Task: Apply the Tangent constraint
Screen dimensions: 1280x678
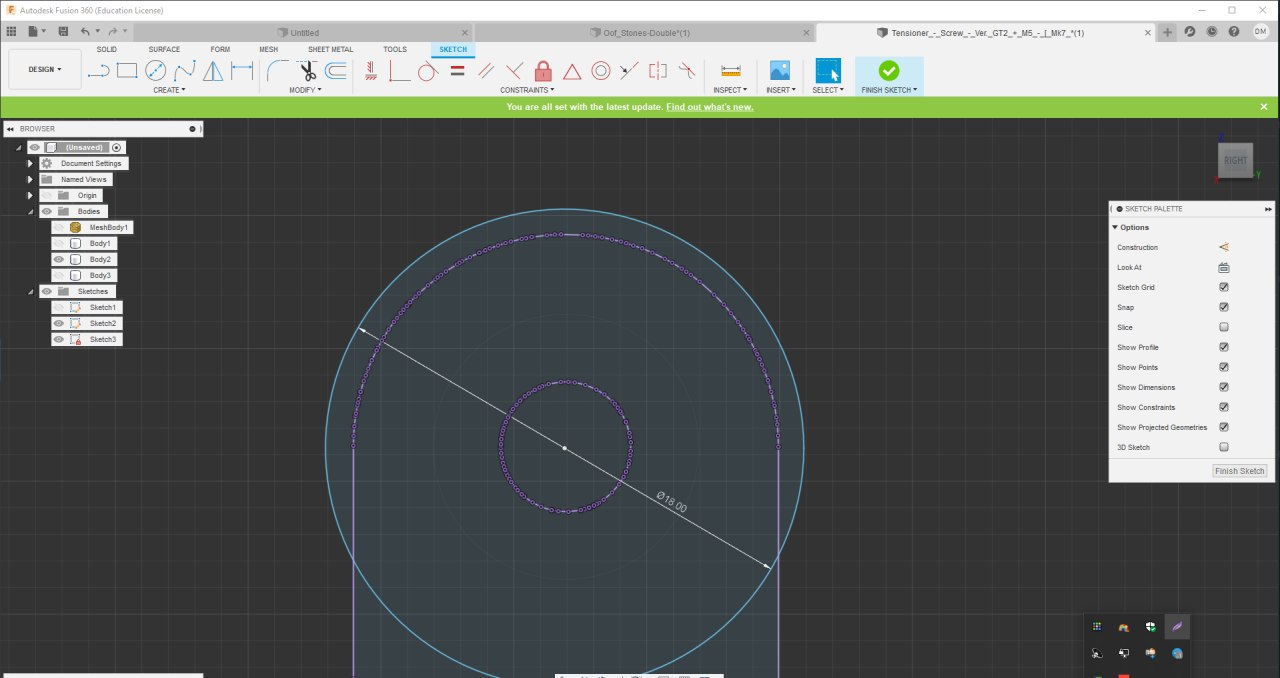Action: pos(428,71)
